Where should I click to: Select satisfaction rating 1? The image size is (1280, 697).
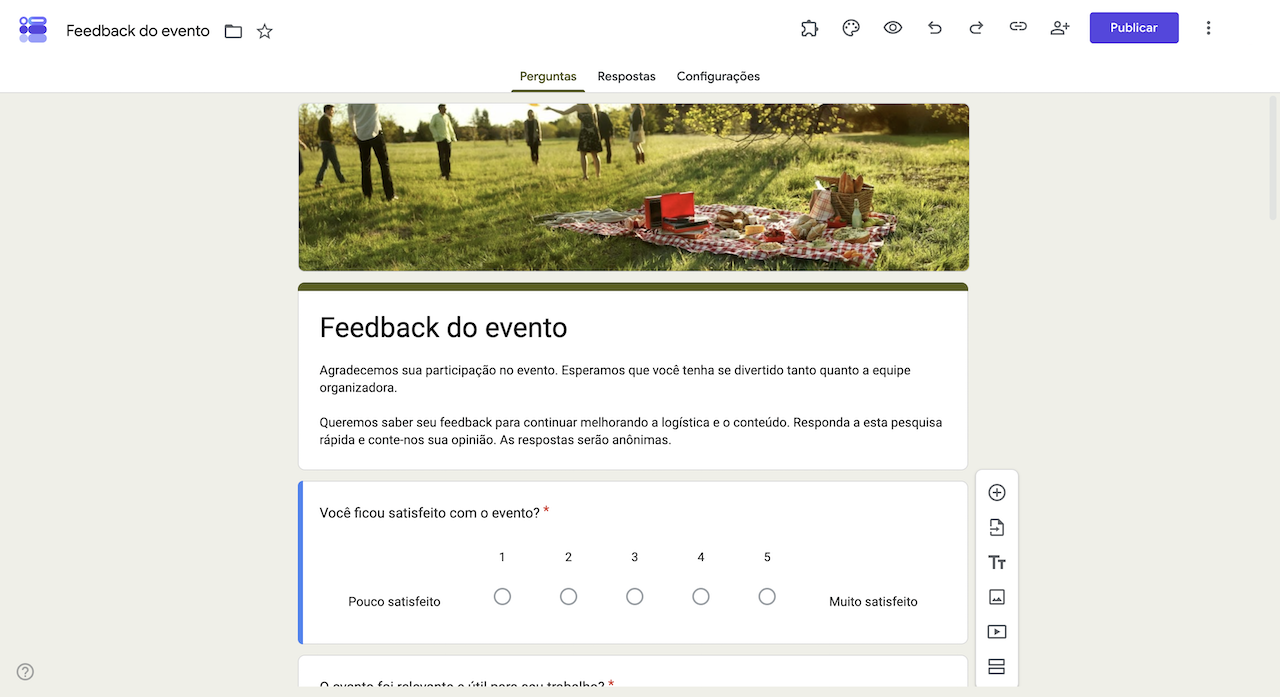[x=502, y=596]
